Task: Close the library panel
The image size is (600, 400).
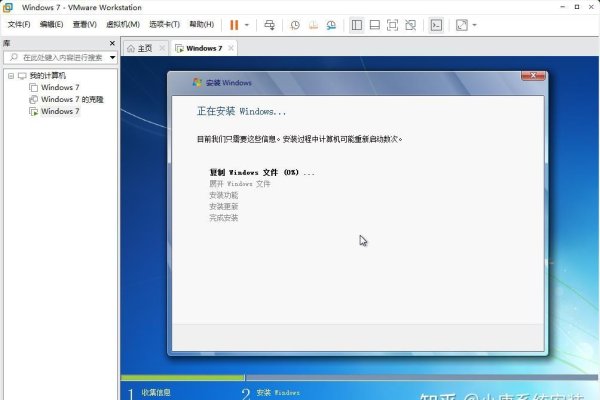Action: click(113, 44)
